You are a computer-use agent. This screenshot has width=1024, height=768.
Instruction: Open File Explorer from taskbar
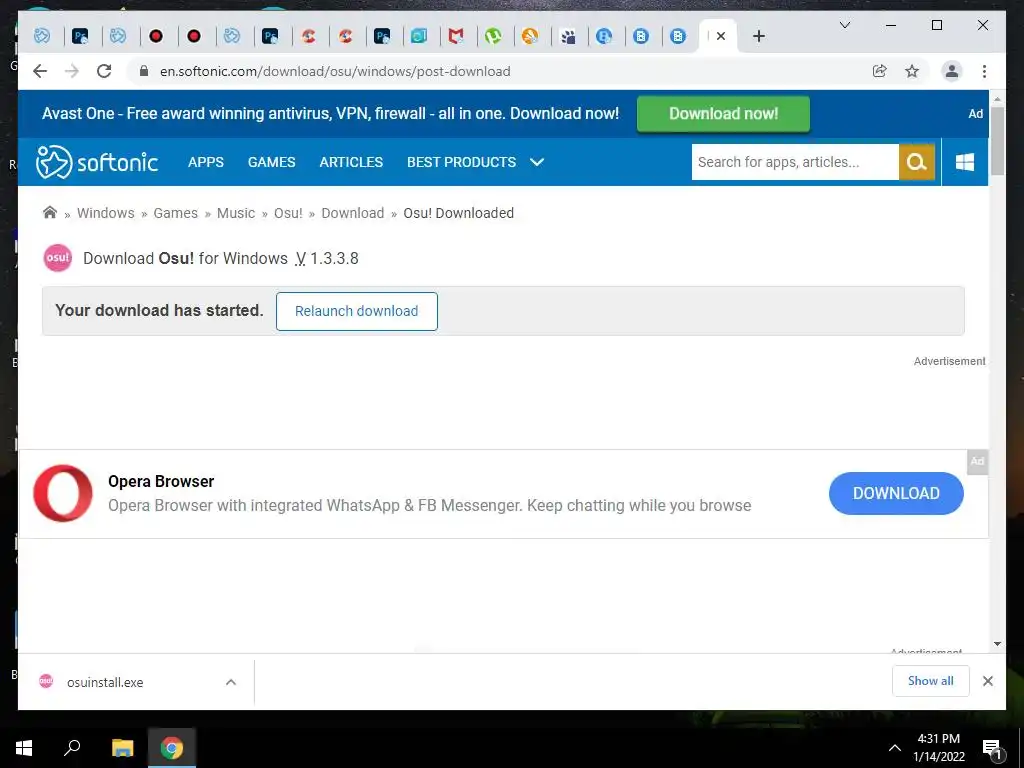pos(122,748)
